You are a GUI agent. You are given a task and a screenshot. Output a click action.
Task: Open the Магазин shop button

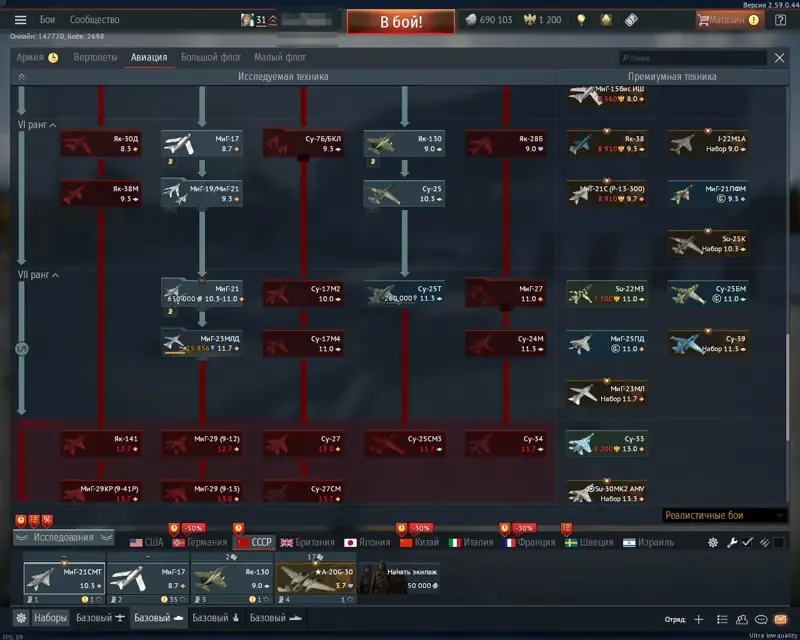(729, 20)
